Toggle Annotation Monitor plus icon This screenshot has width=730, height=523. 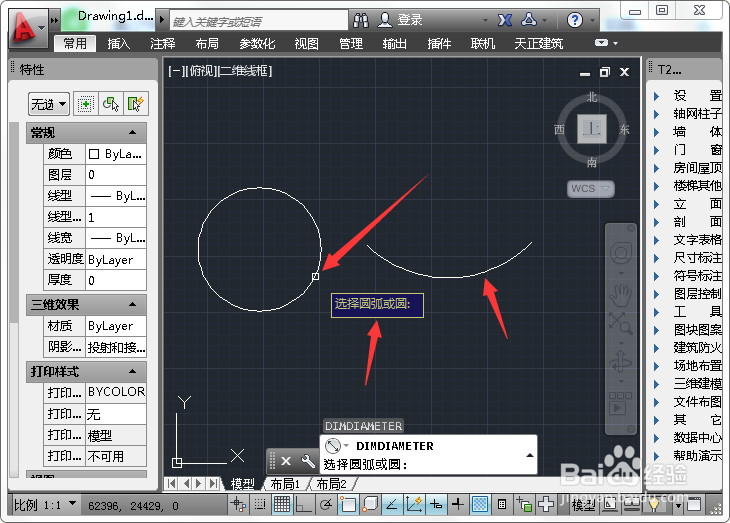click(546, 504)
